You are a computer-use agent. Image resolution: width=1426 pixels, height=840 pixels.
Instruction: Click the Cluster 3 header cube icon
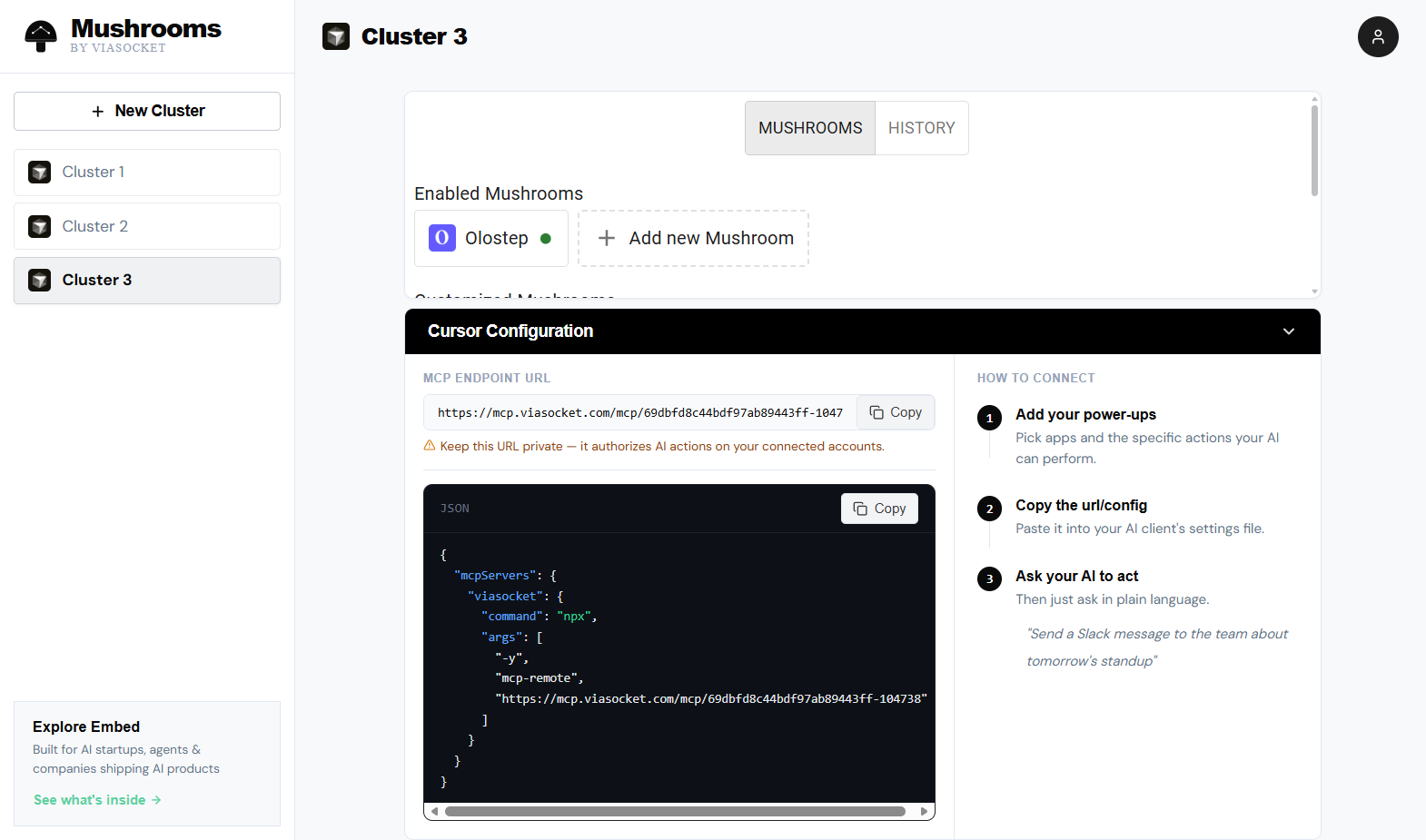(x=336, y=36)
